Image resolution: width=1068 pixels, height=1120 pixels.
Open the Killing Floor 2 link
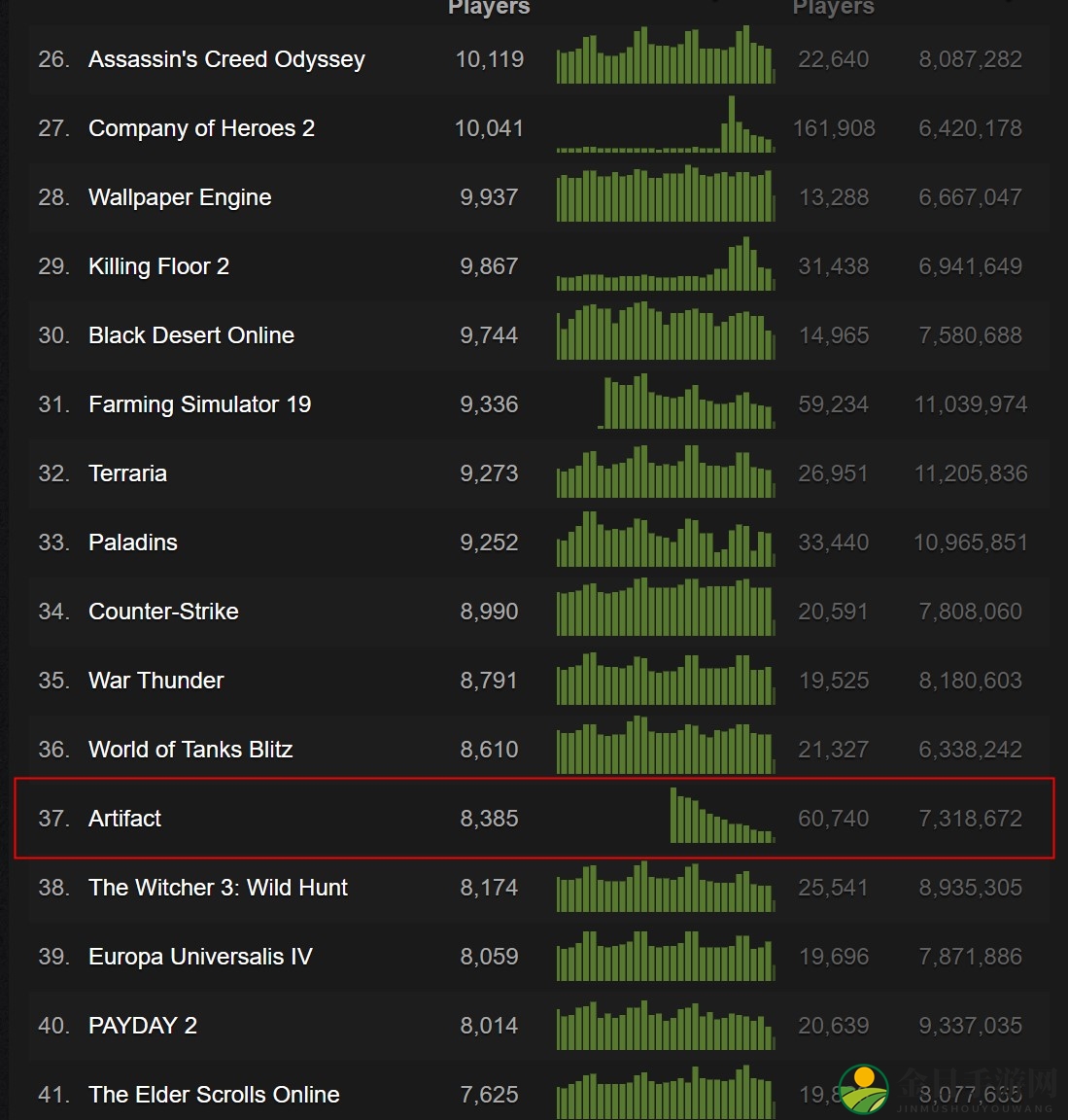coord(158,266)
